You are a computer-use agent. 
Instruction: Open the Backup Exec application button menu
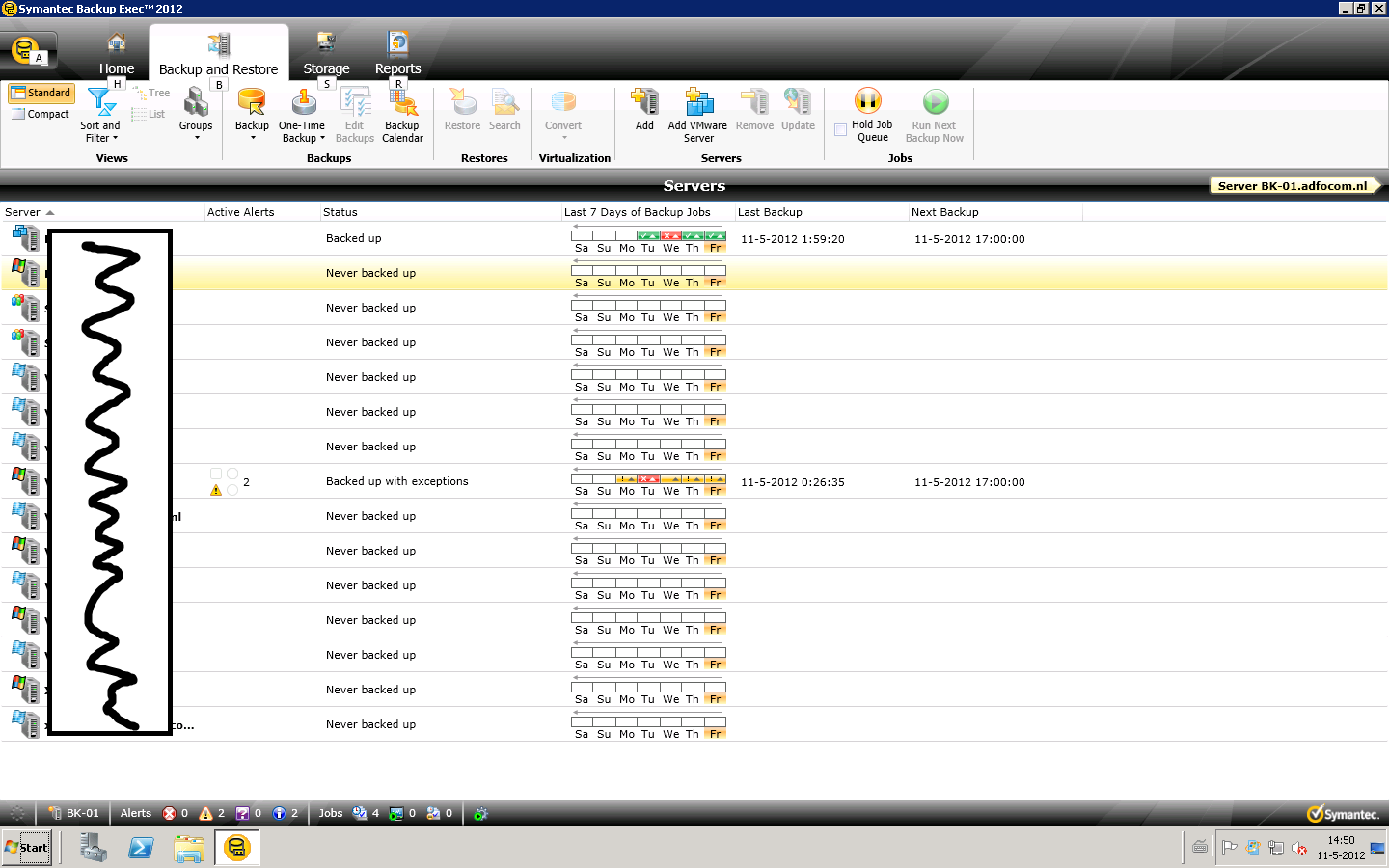pos(28,49)
